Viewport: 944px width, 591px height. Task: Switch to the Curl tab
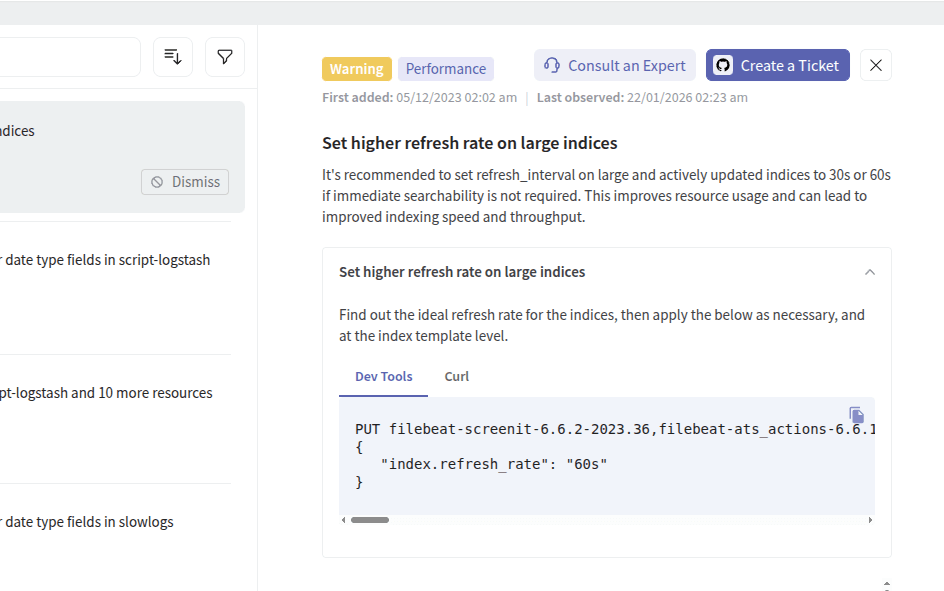click(456, 376)
